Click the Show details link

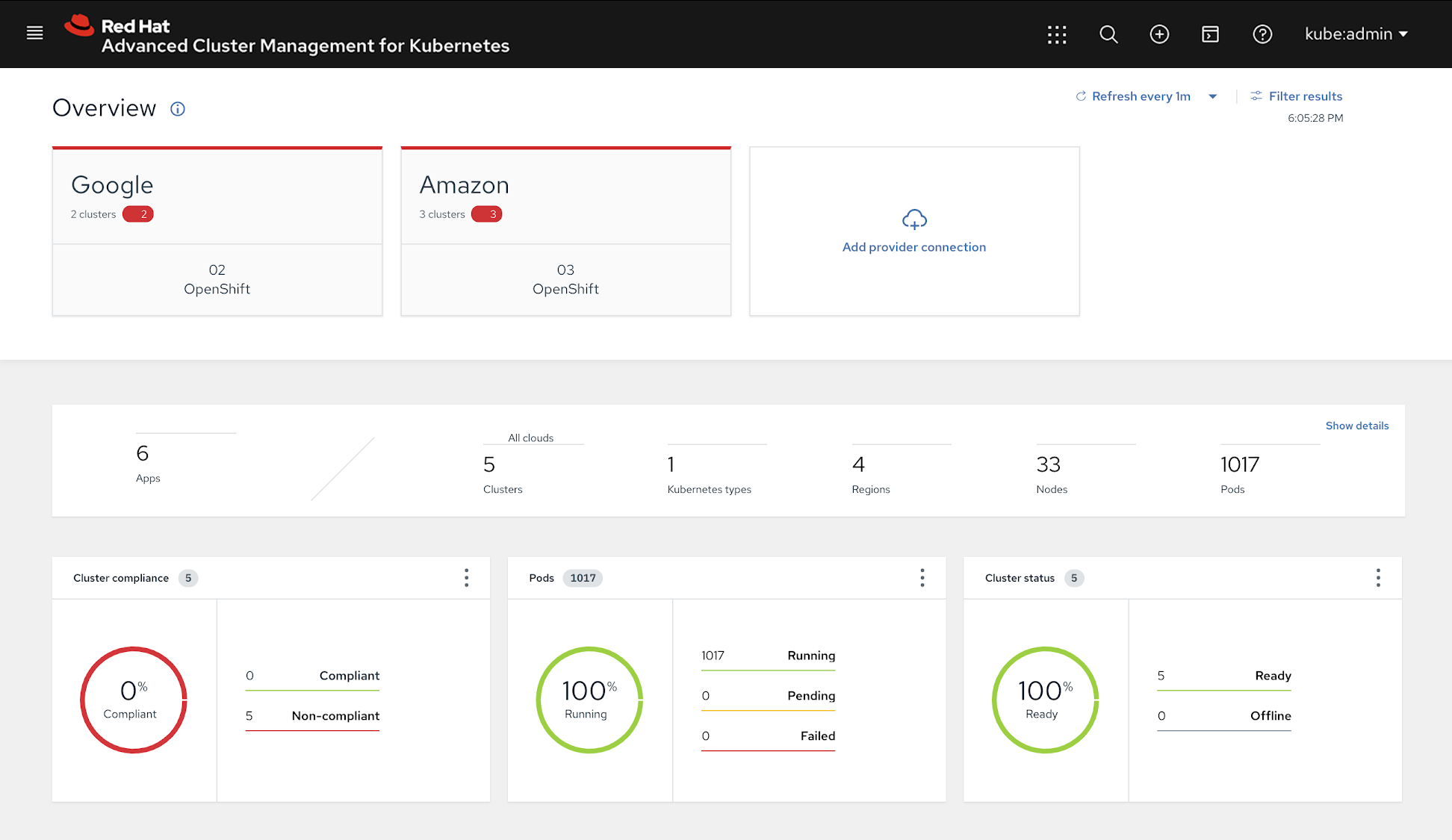click(1356, 426)
